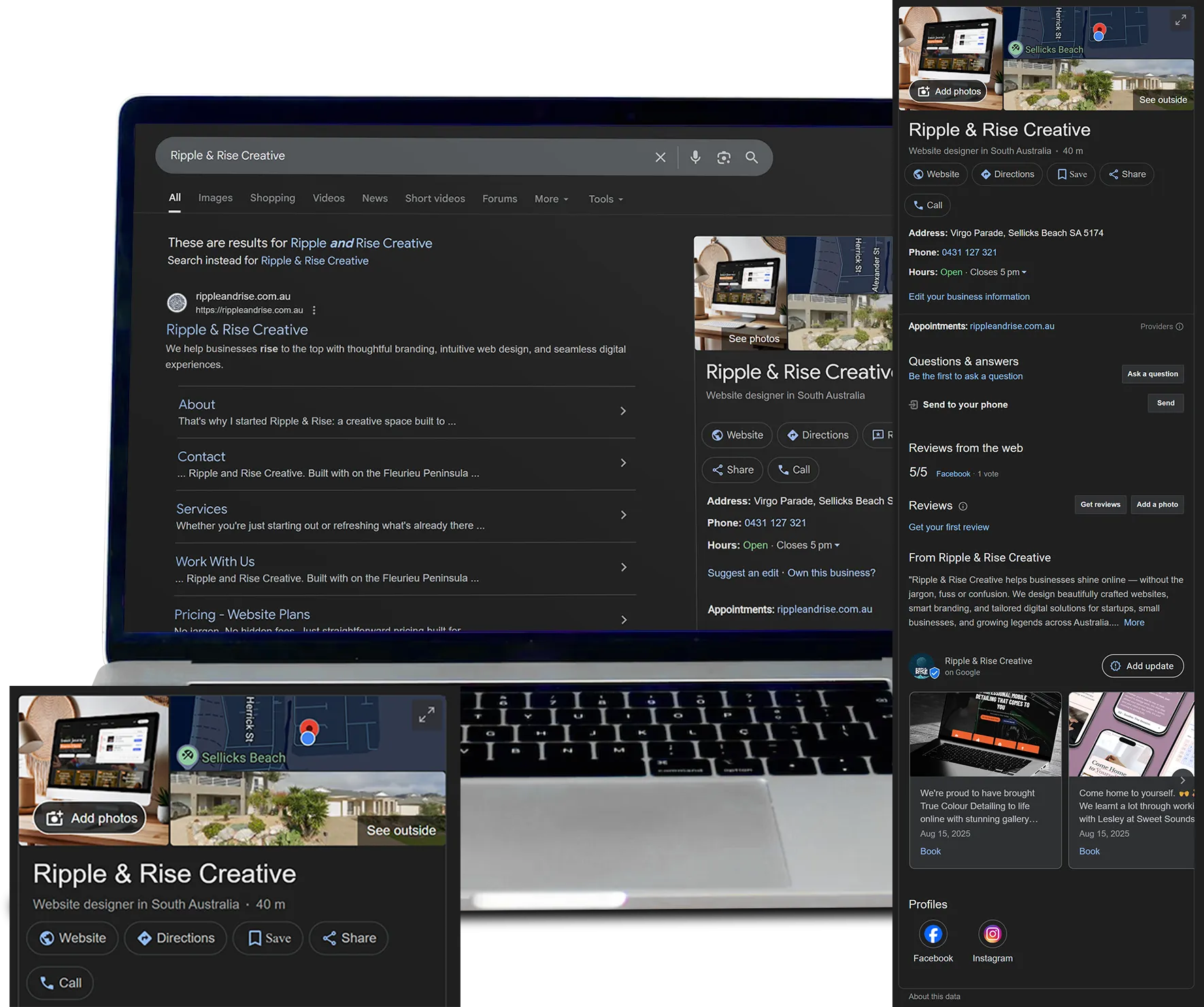Open the Facebook profile icon
Viewport: 1204px width, 1007px height.
[x=933, y=934]
